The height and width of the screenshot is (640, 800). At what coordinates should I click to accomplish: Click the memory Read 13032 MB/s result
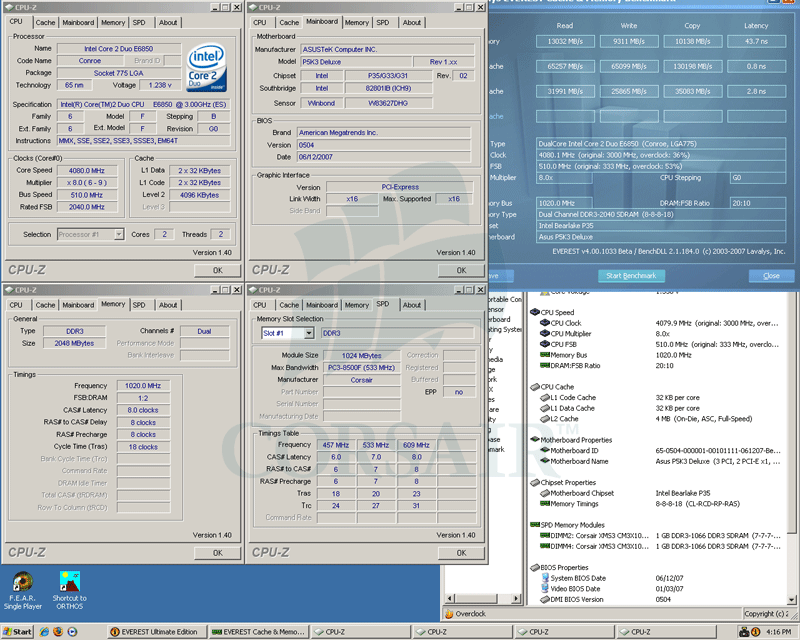pyautogui.click(x=565, y=41)
